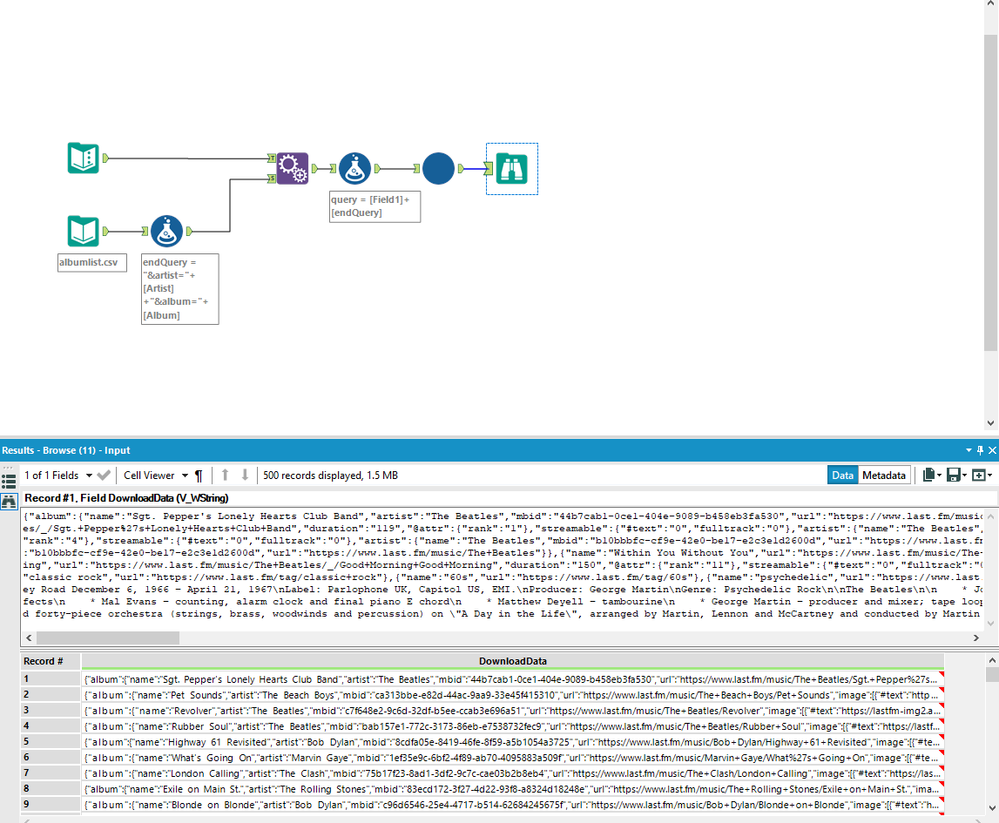
Task: Select record row 1 Sgt. Pepper's cell
Action: click(x=512, y=679)
